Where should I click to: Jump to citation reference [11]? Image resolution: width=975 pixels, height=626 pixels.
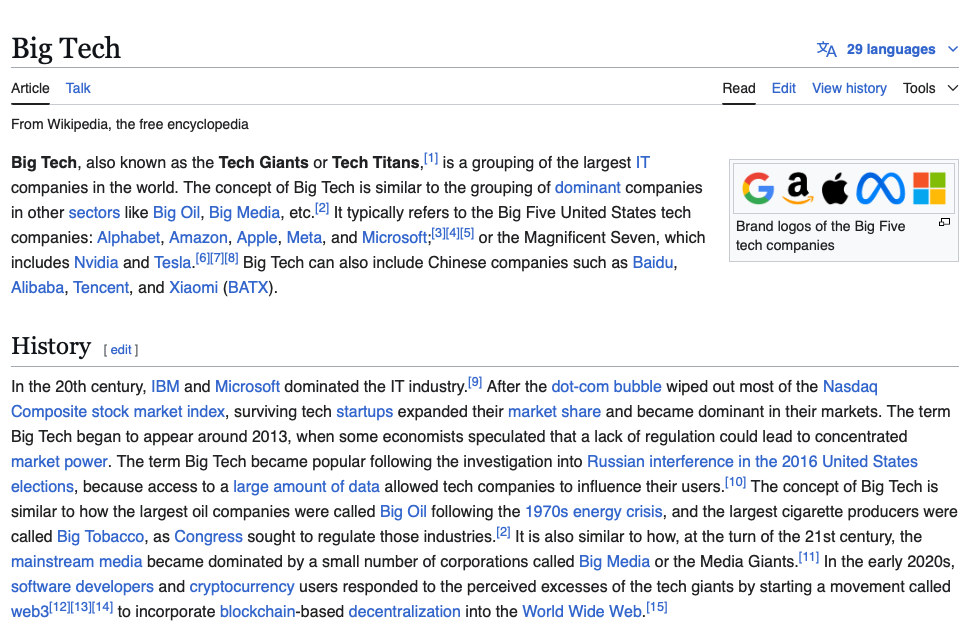808,556
